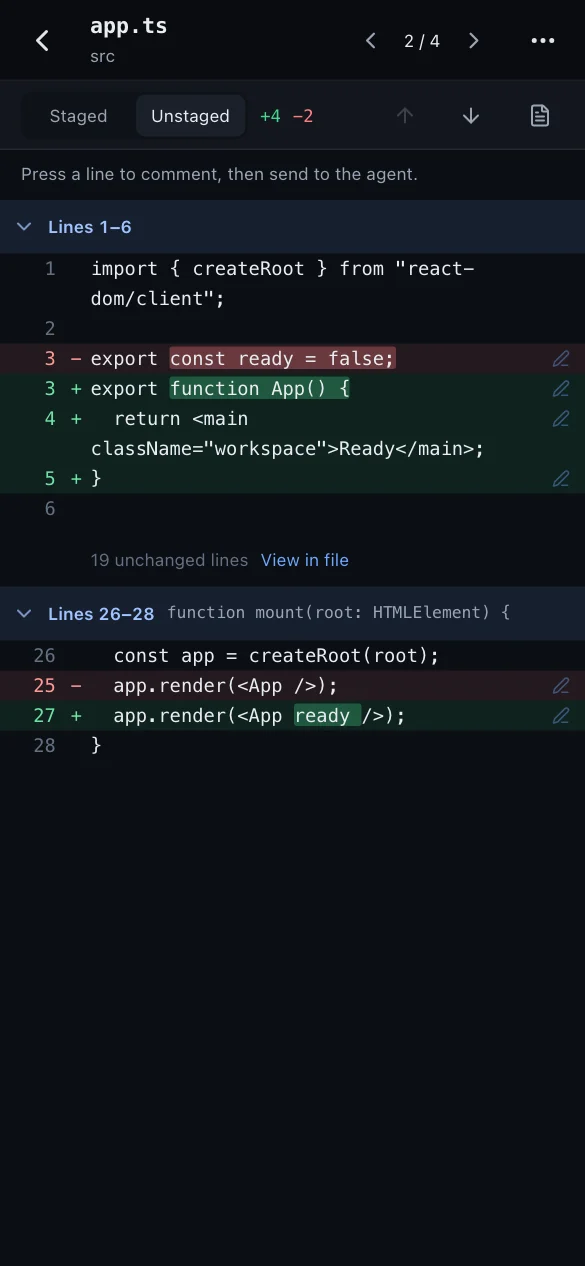Edit the added 'return <main' line
585x1266 pixels.
pos(561,418)
